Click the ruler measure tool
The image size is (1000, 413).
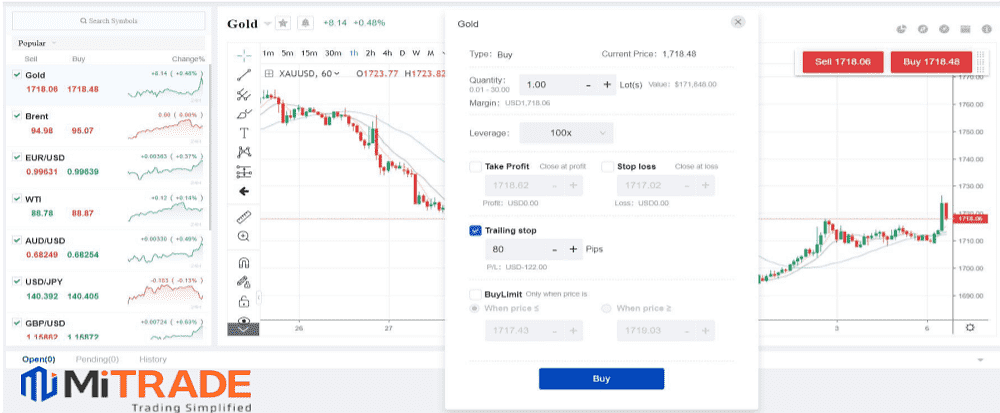[x=244, y=217]
